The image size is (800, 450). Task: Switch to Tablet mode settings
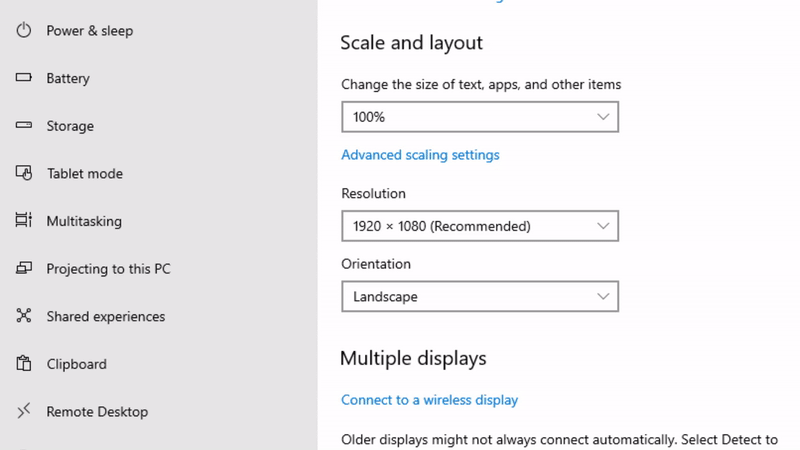tap(84, 173)
